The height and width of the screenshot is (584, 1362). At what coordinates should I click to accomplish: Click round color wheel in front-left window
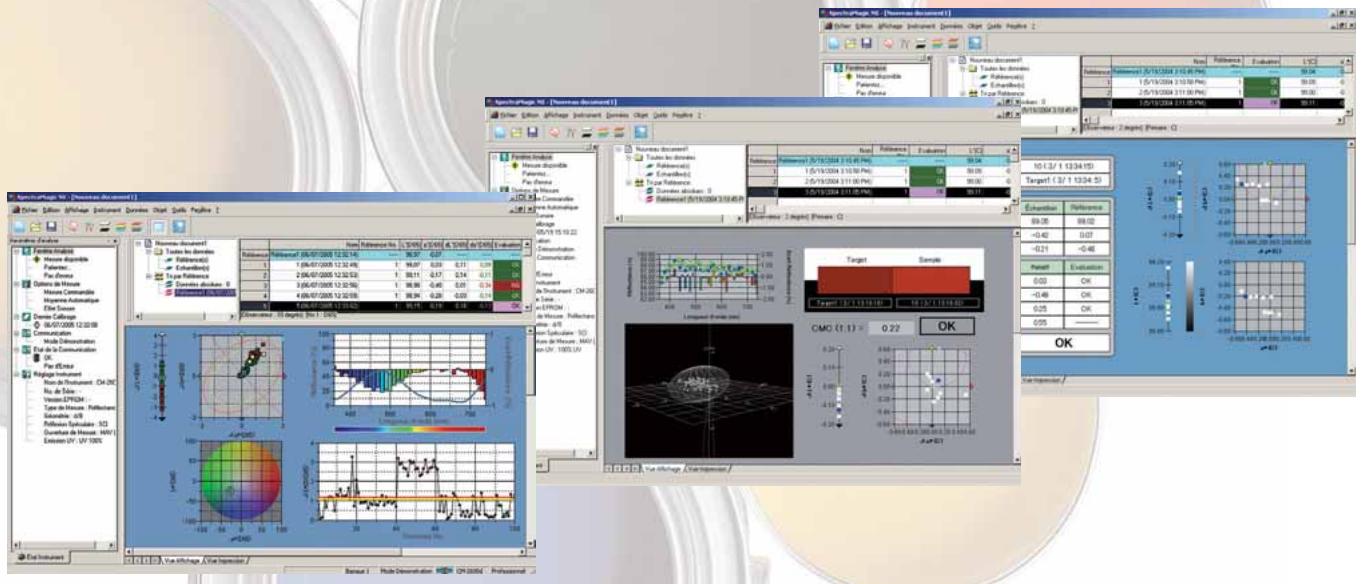pyautogui.click(x=243, y=479)
